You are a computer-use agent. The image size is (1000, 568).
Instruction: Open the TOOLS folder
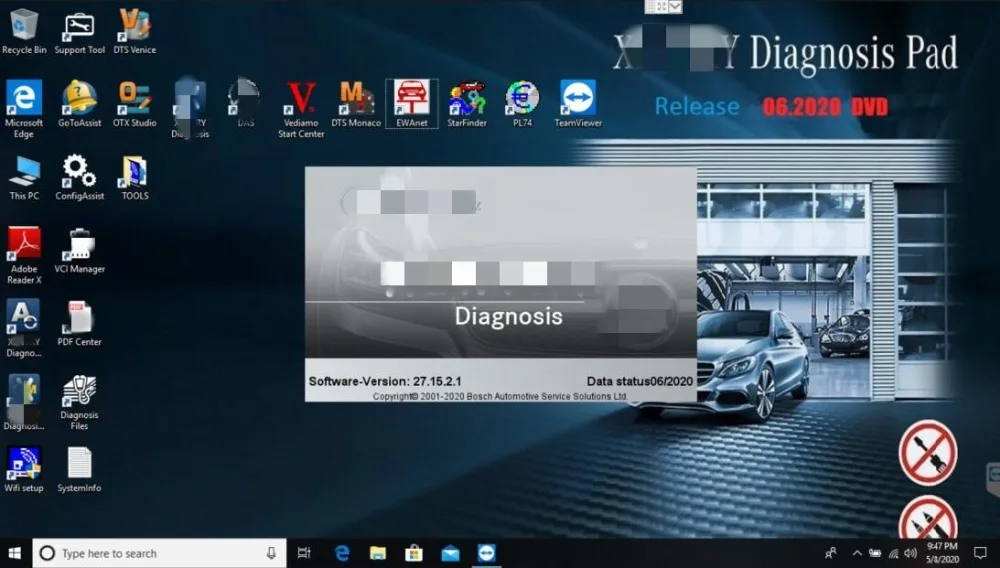(135, 177)
